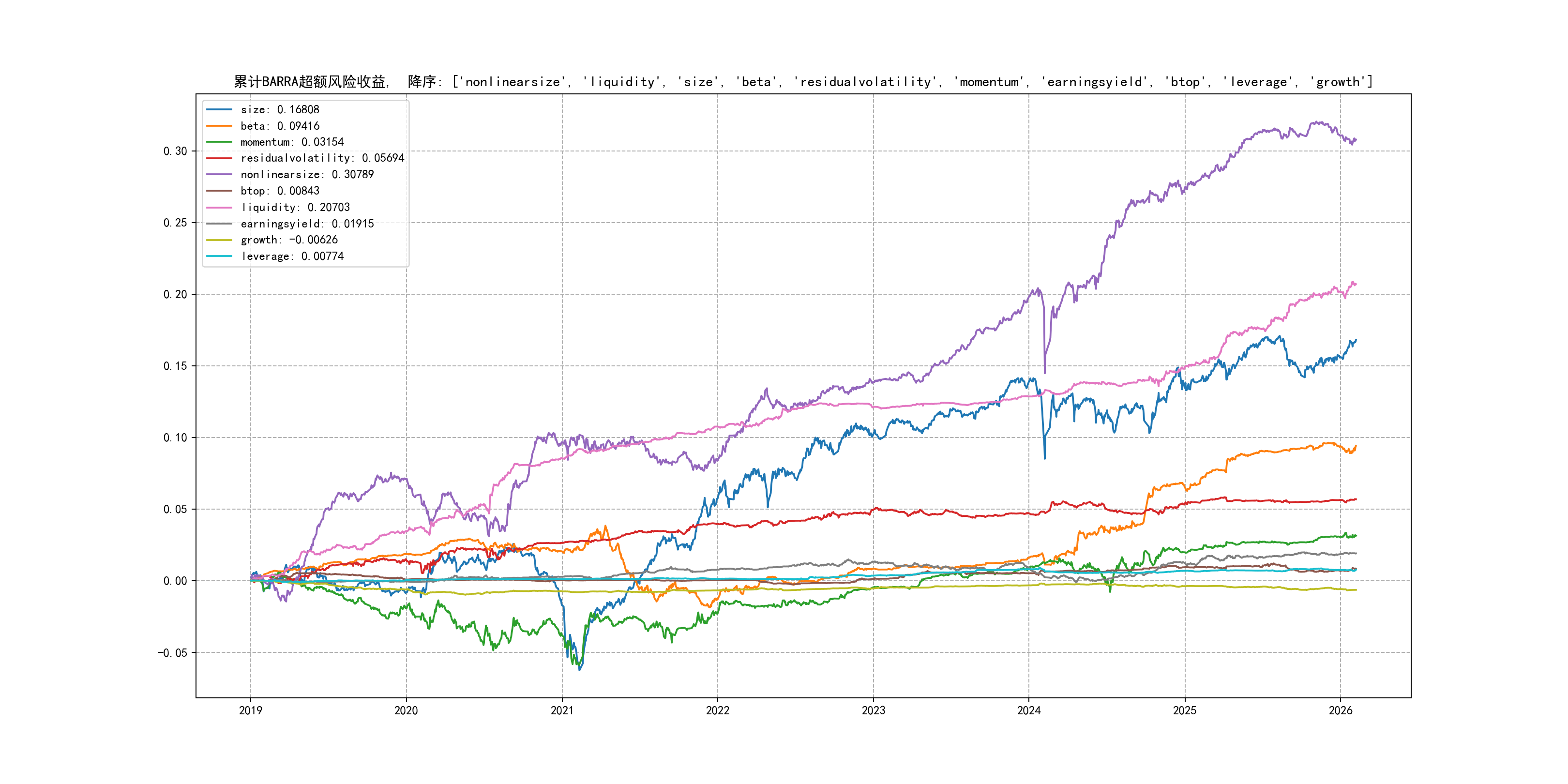Click the residualvolatility legend label
Image resolution: width=1568 pixels, height=784 pixels.
[x=322, y=158]
